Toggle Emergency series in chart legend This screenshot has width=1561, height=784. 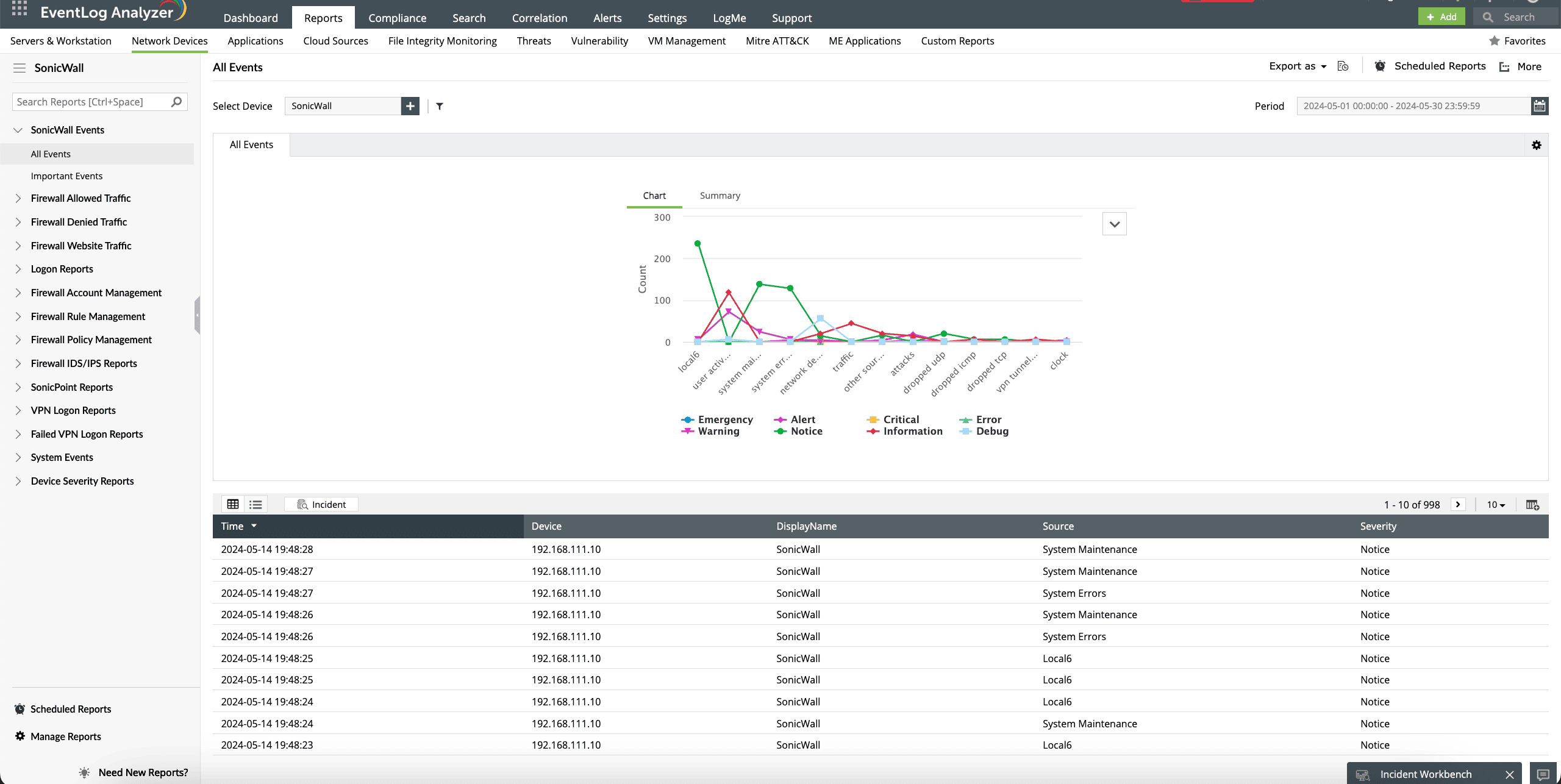(716, 419)
